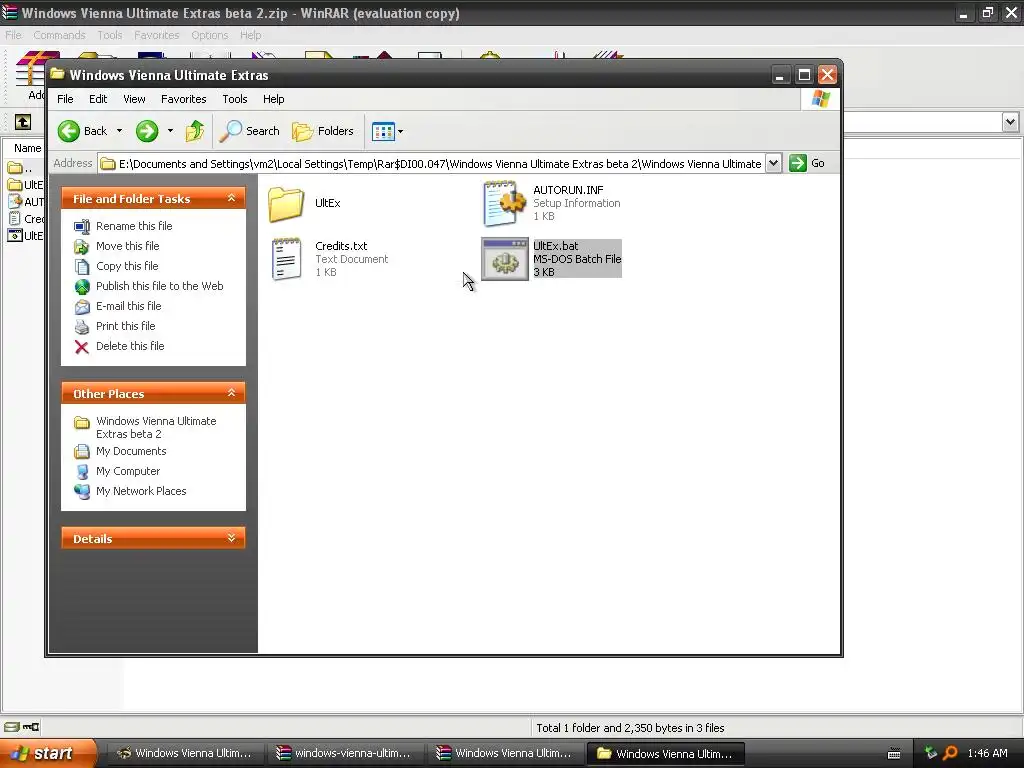Open My Documents in Other Places
Viewport: 1024px width, 768px height.
click(131, 451)
